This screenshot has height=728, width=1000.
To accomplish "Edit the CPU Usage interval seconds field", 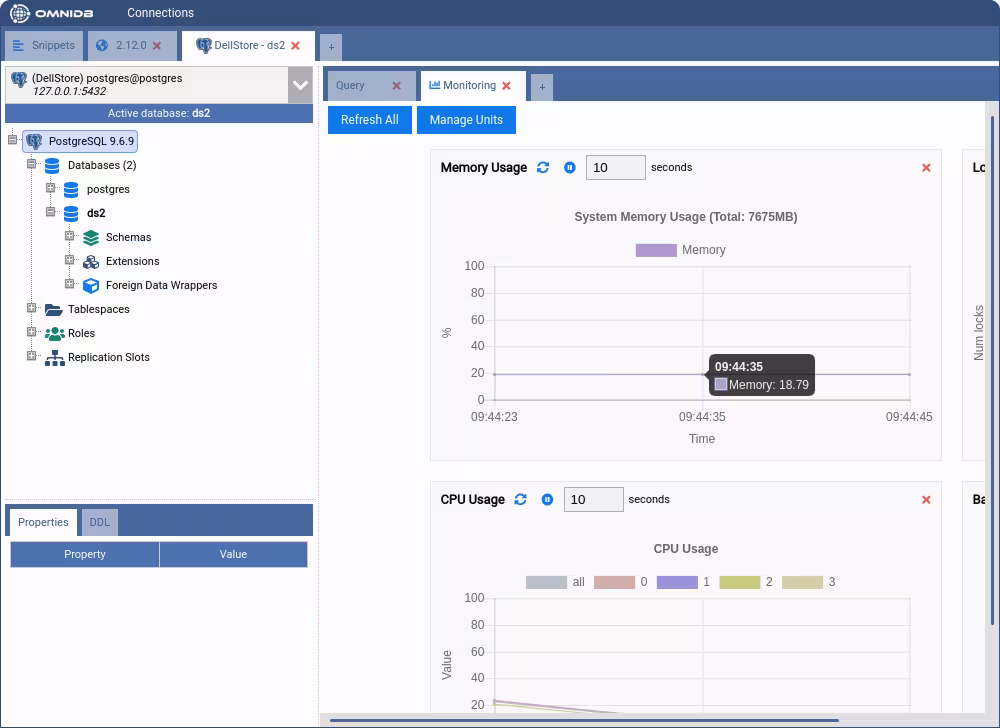I will [x=594, y=499].
